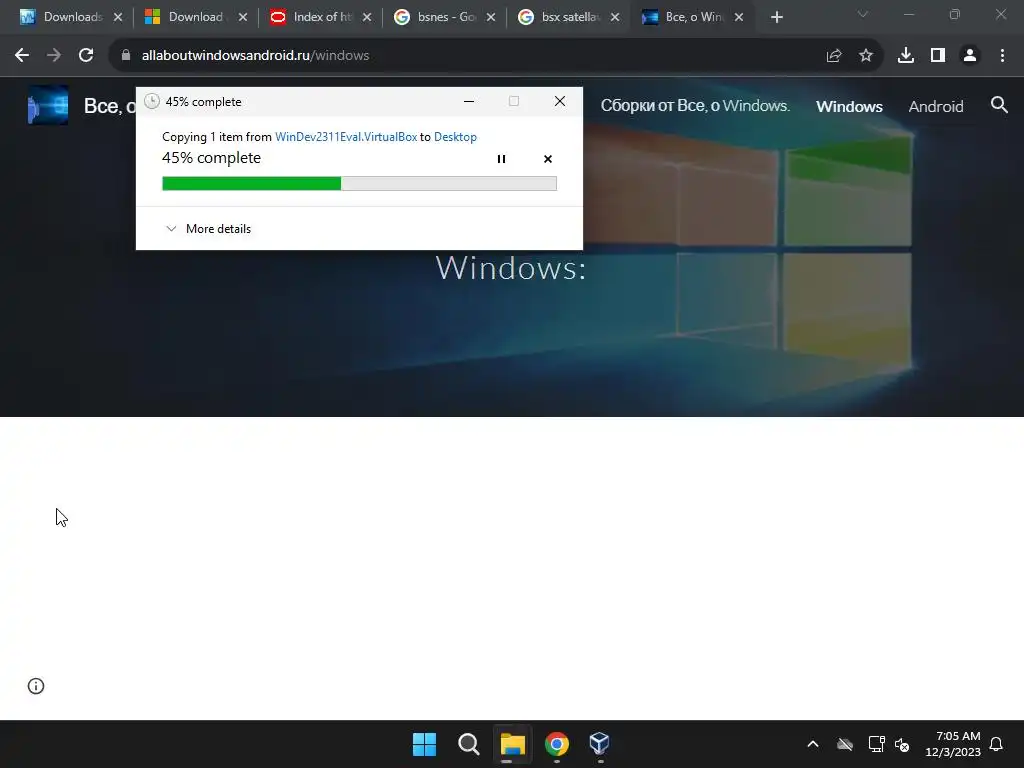The height and width of the screenshot is (768, 1024).
Task: Open the Desktop destination link
Action: (455, 136)
